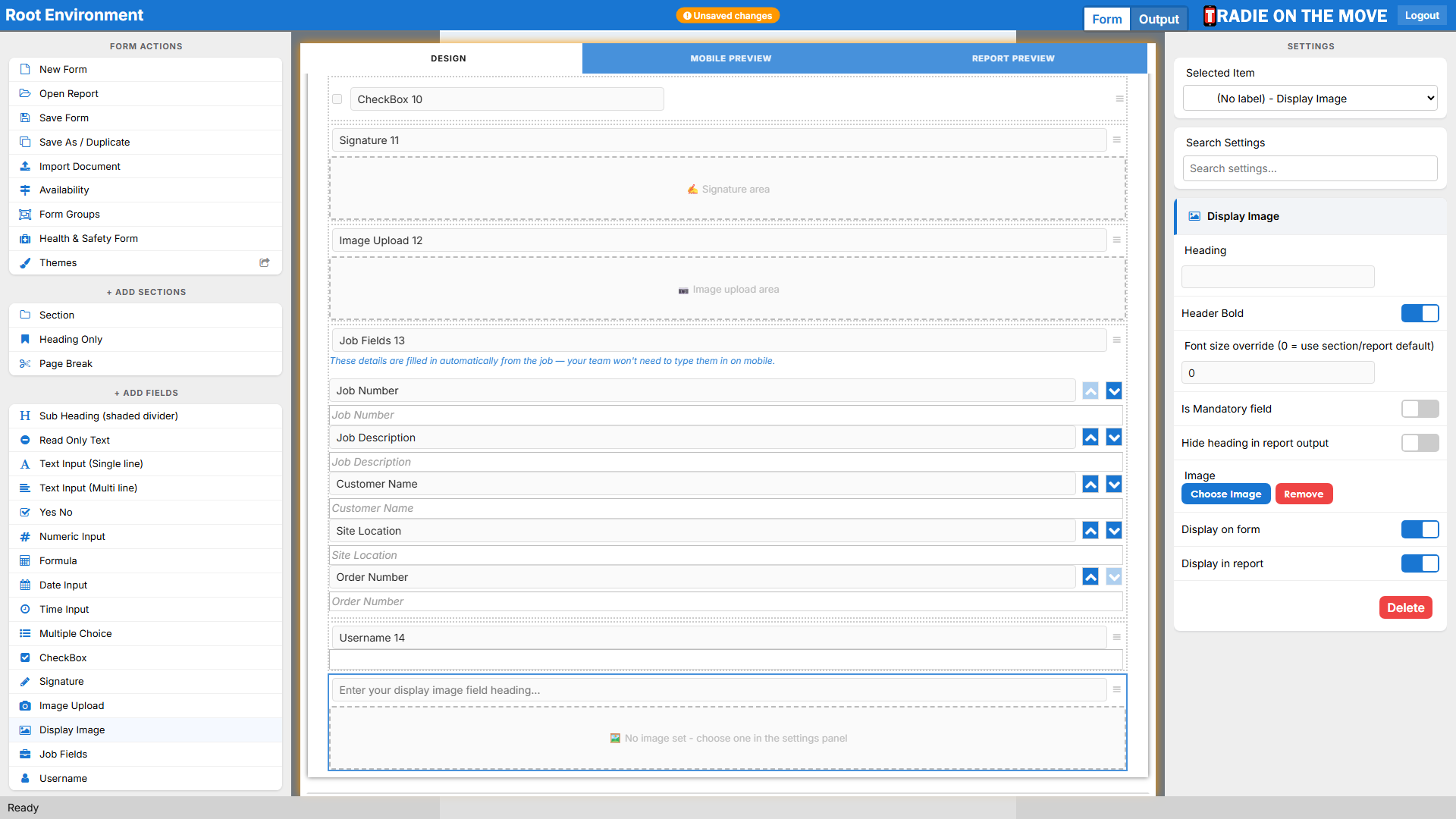Click the Health & Safety Form icon
Viewport: 1456px width, 819px height.
coord(25,239)
